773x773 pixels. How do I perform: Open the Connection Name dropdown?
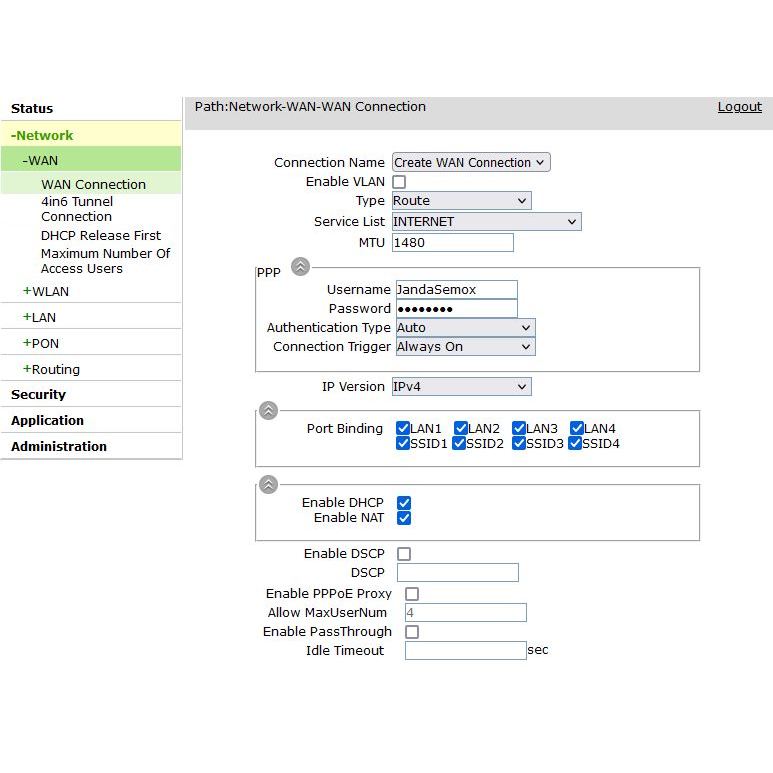coord(470,162)
